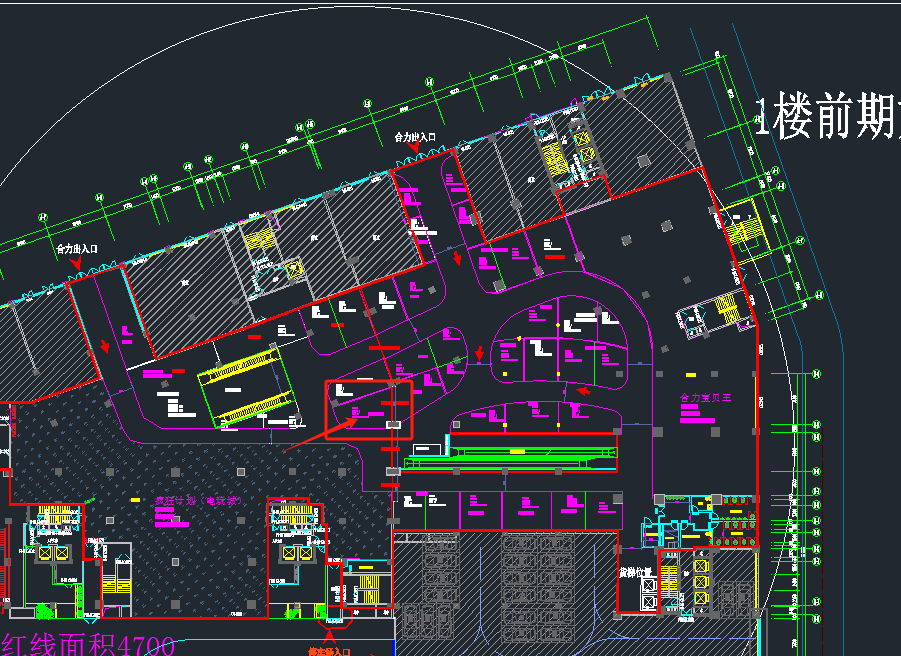Select the red rectangle highlight box
Image resolution: width=901 pixels, height=656 pixels.
369,409
